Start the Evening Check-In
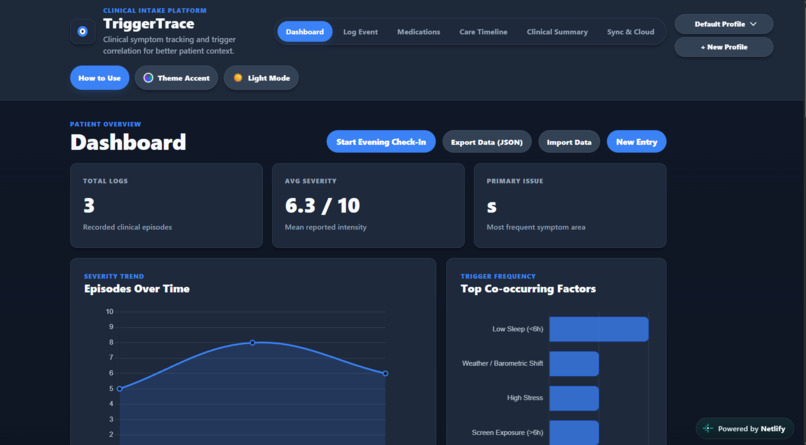The height and width of the screenshot is (445, 806). click(381, 142)
